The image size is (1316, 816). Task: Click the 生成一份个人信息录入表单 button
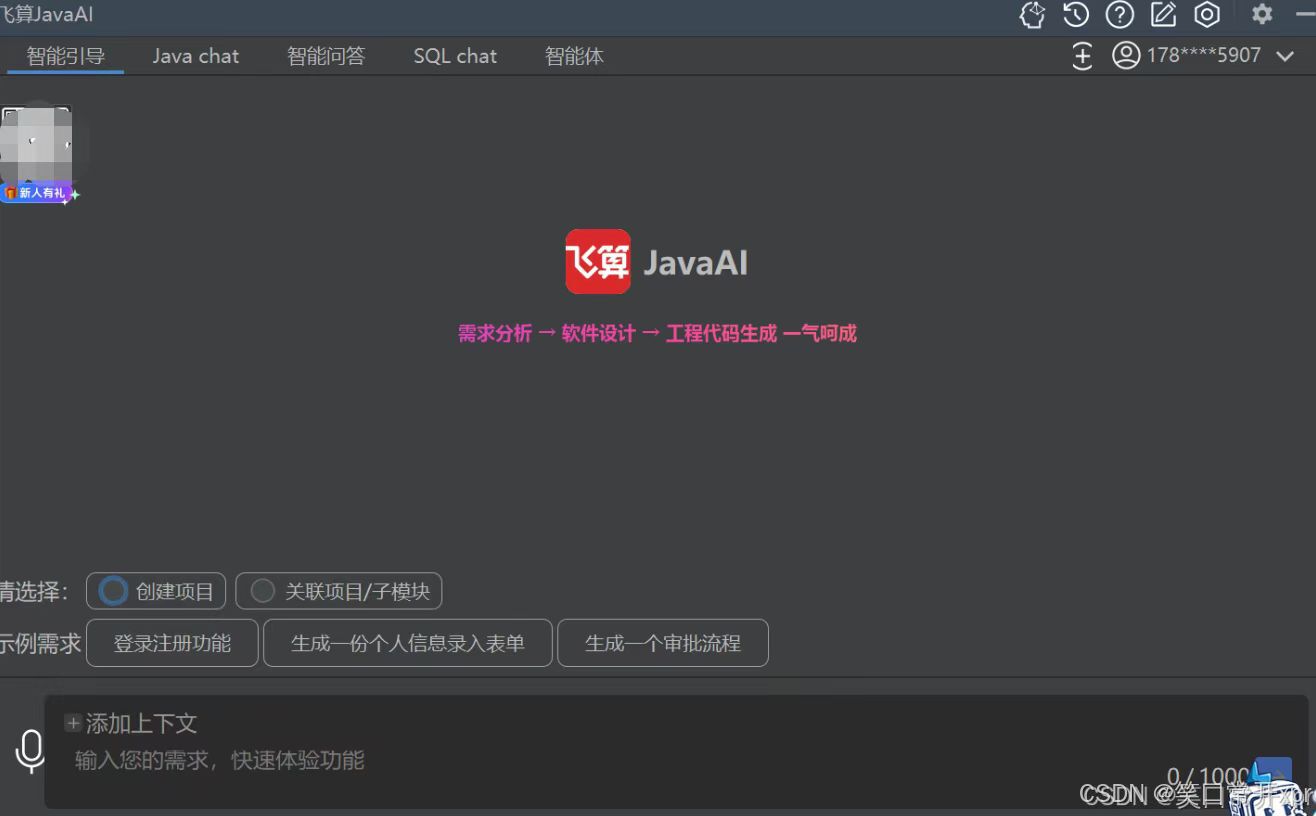click(408, 643)
